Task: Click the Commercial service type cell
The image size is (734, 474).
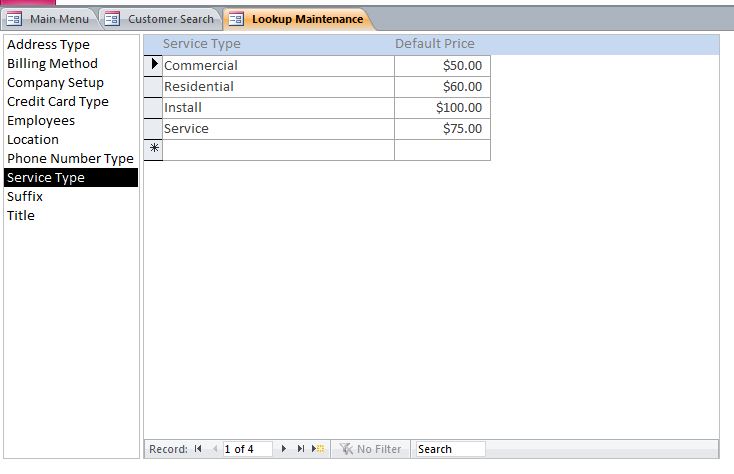Action: (x=279, y=66)
